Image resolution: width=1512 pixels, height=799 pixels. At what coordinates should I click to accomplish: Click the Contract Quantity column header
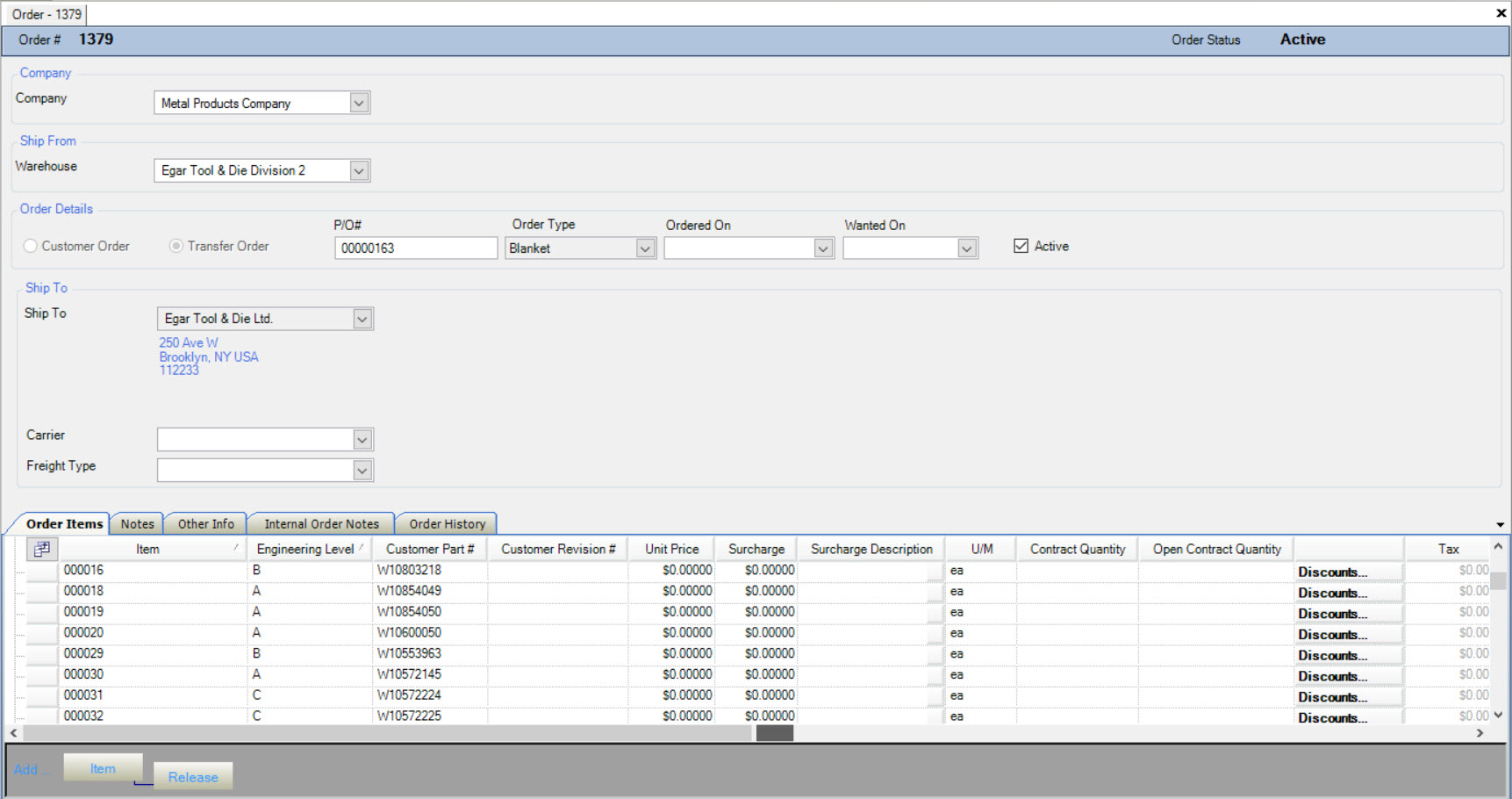point(1078,549)
